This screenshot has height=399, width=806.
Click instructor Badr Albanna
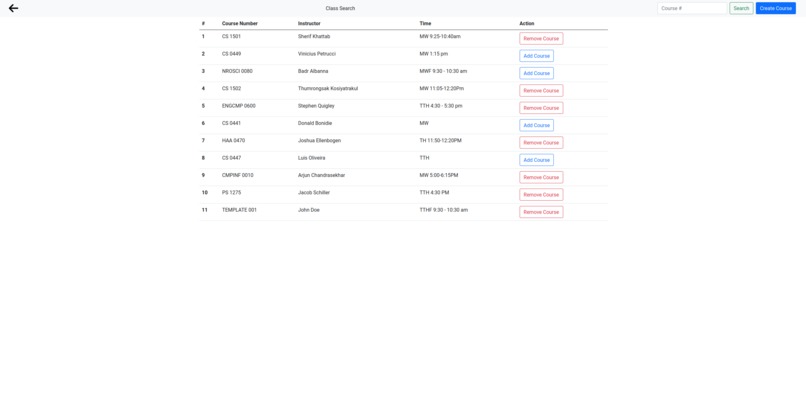(313, 71)
